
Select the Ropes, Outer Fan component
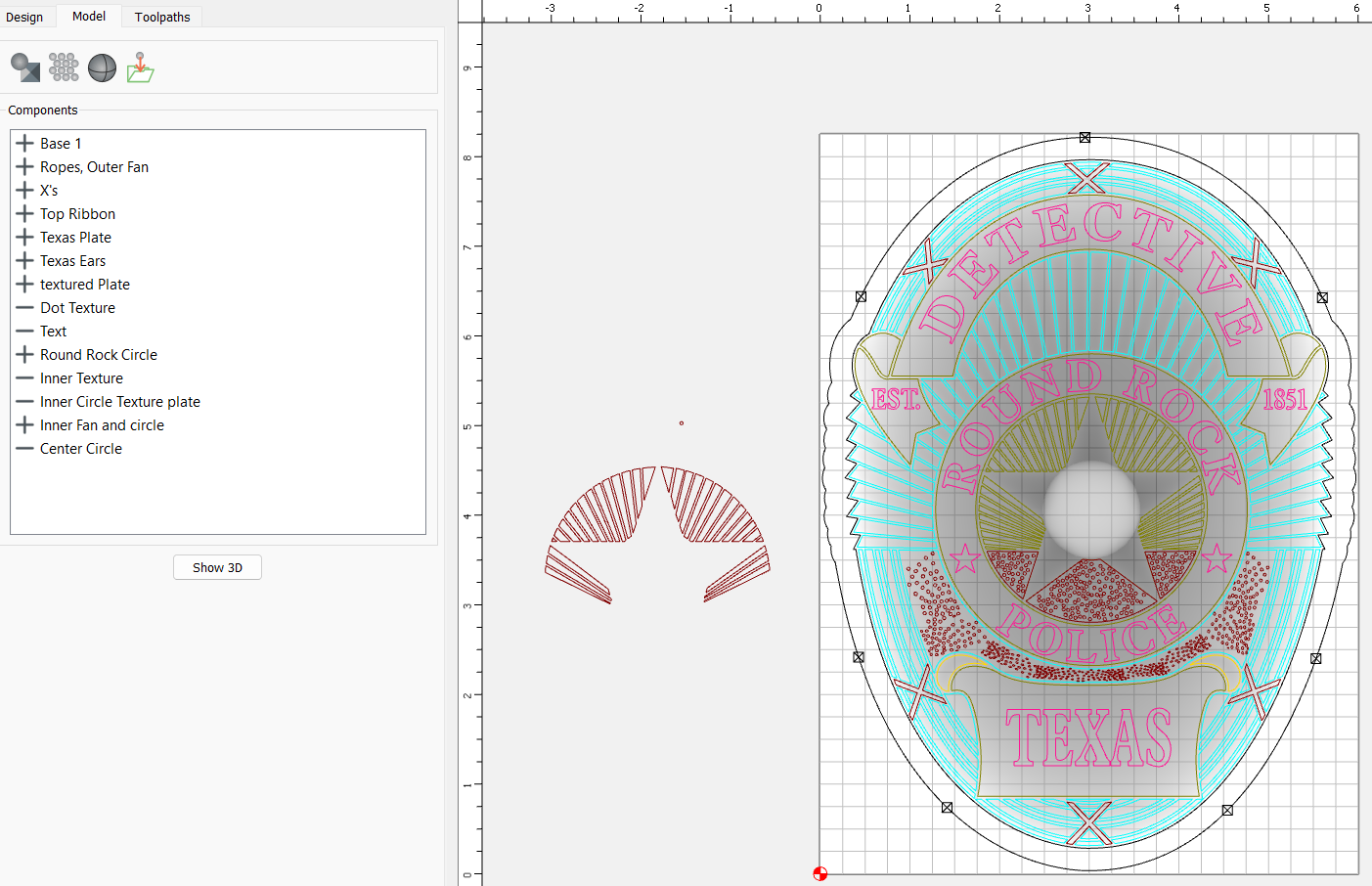94,167
